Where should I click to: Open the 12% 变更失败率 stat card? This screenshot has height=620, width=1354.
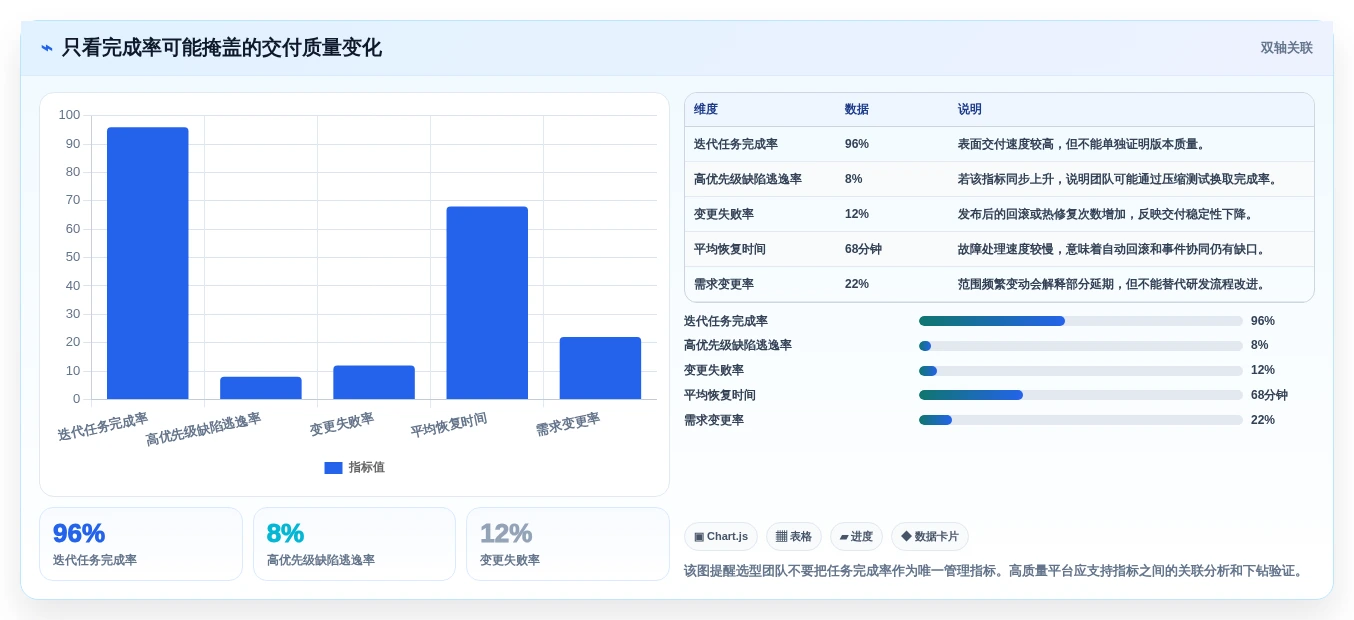pyautogui.click(x=568, y=544)
